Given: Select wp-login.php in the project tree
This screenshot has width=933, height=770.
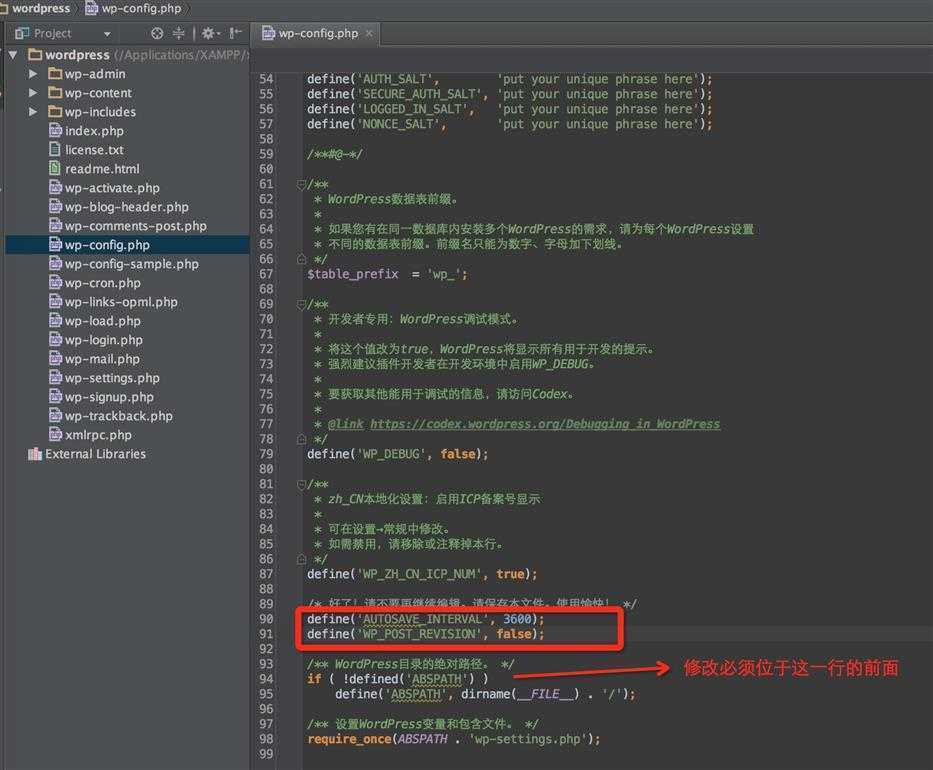Looking at the screenshot, I should [104, 340].
